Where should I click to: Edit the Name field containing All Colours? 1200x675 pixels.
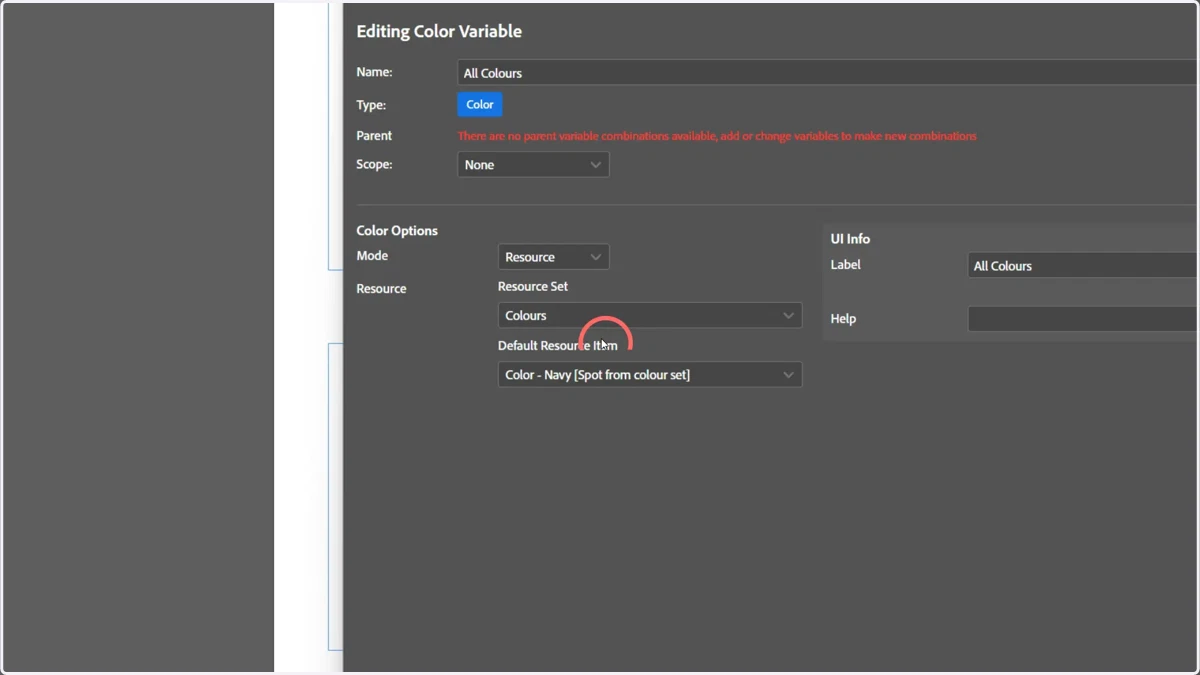pyautogui.click(x=828, y=73)
